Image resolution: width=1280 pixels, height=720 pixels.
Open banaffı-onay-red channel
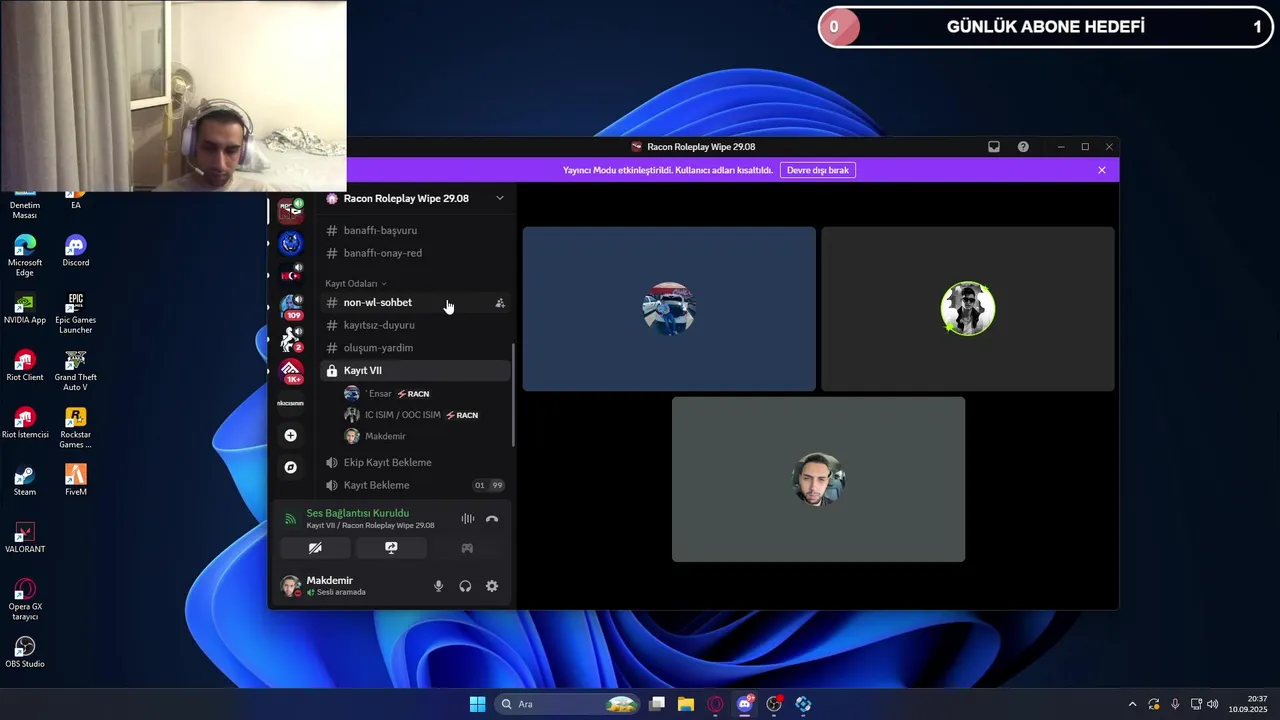pos(415,253)
